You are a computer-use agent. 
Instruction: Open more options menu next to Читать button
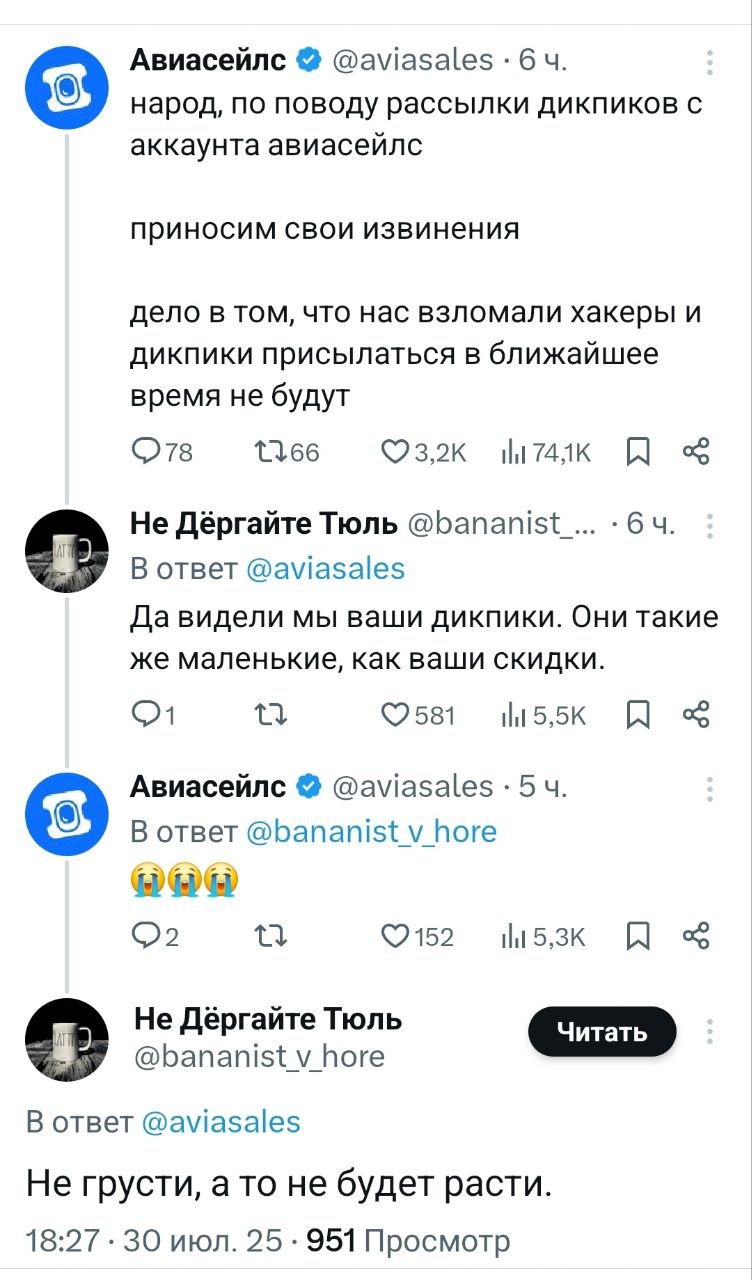point(709,1031)
